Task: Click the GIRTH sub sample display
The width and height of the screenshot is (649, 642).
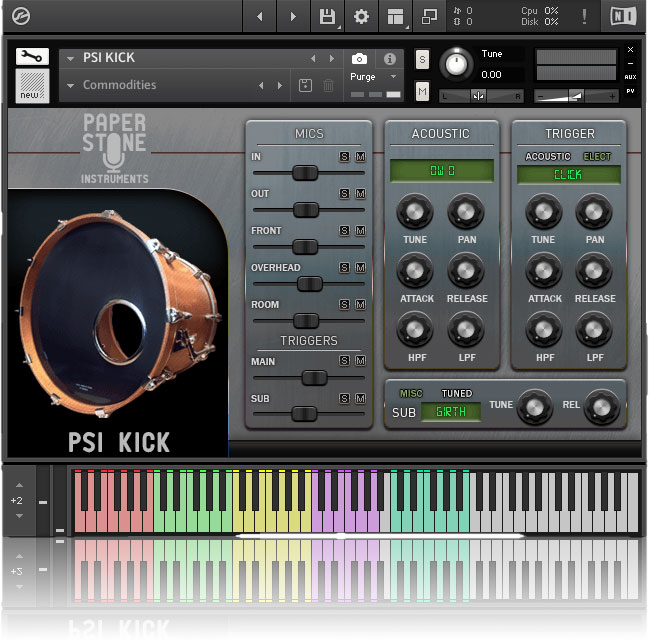Action: click(x=450, y=411)
